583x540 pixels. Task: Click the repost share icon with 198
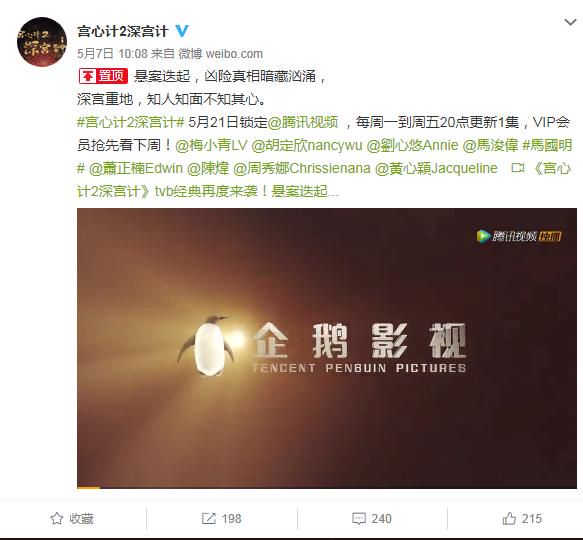click(x=209, y=518)
